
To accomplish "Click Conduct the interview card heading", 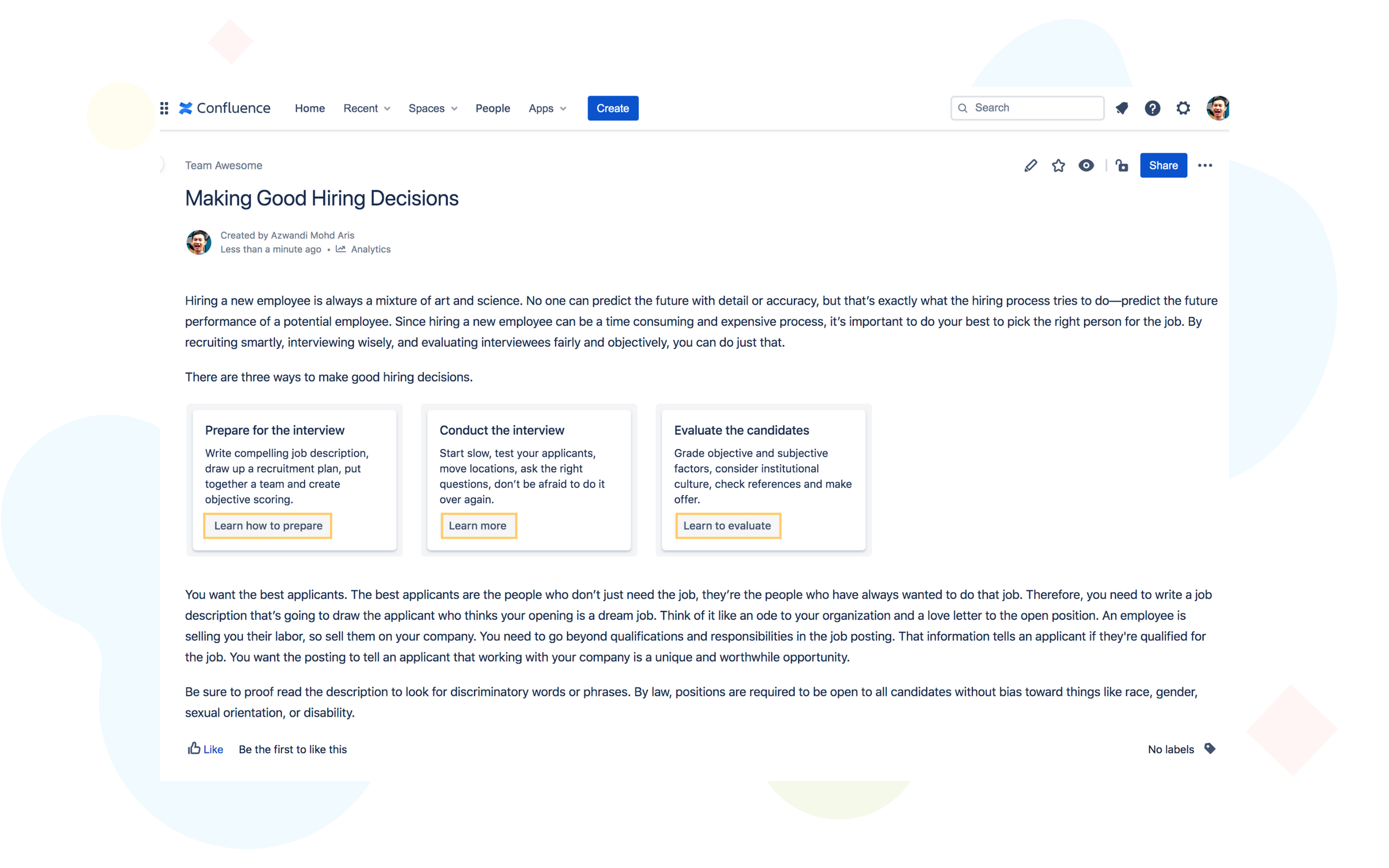I will pyautogui.click(x=502, y=430).
